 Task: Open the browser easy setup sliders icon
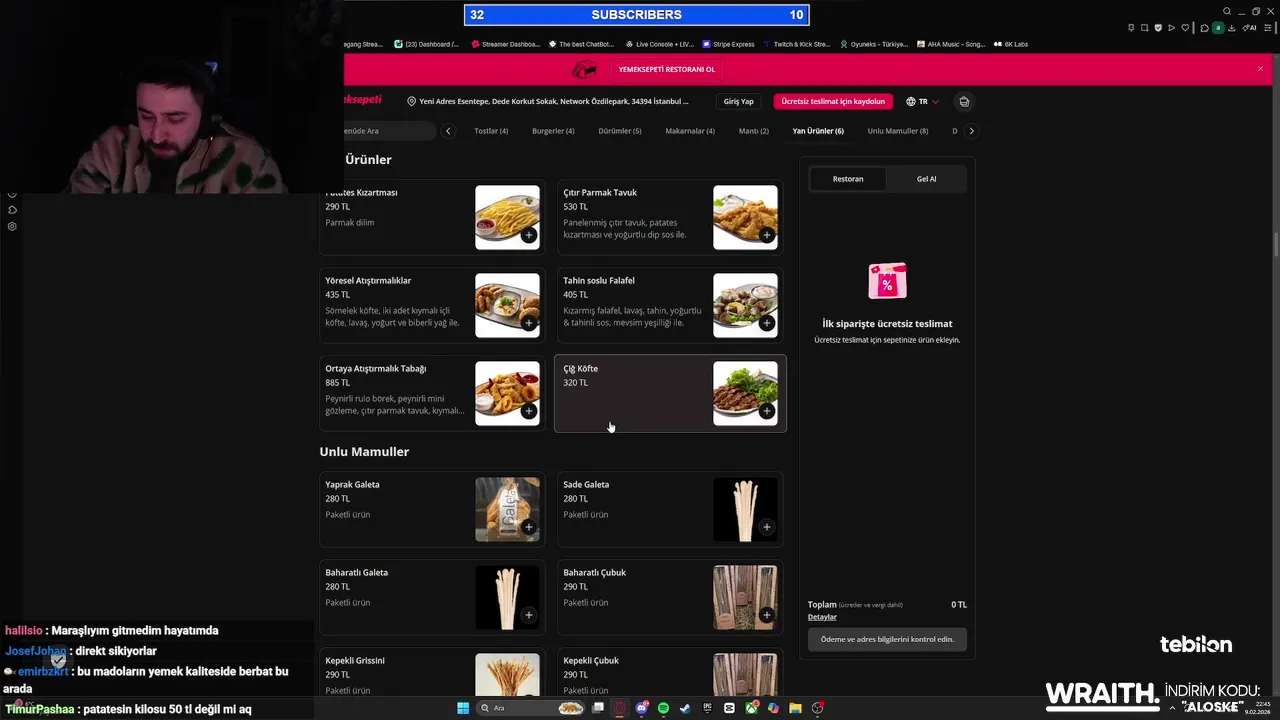(x=1267, y=28)
